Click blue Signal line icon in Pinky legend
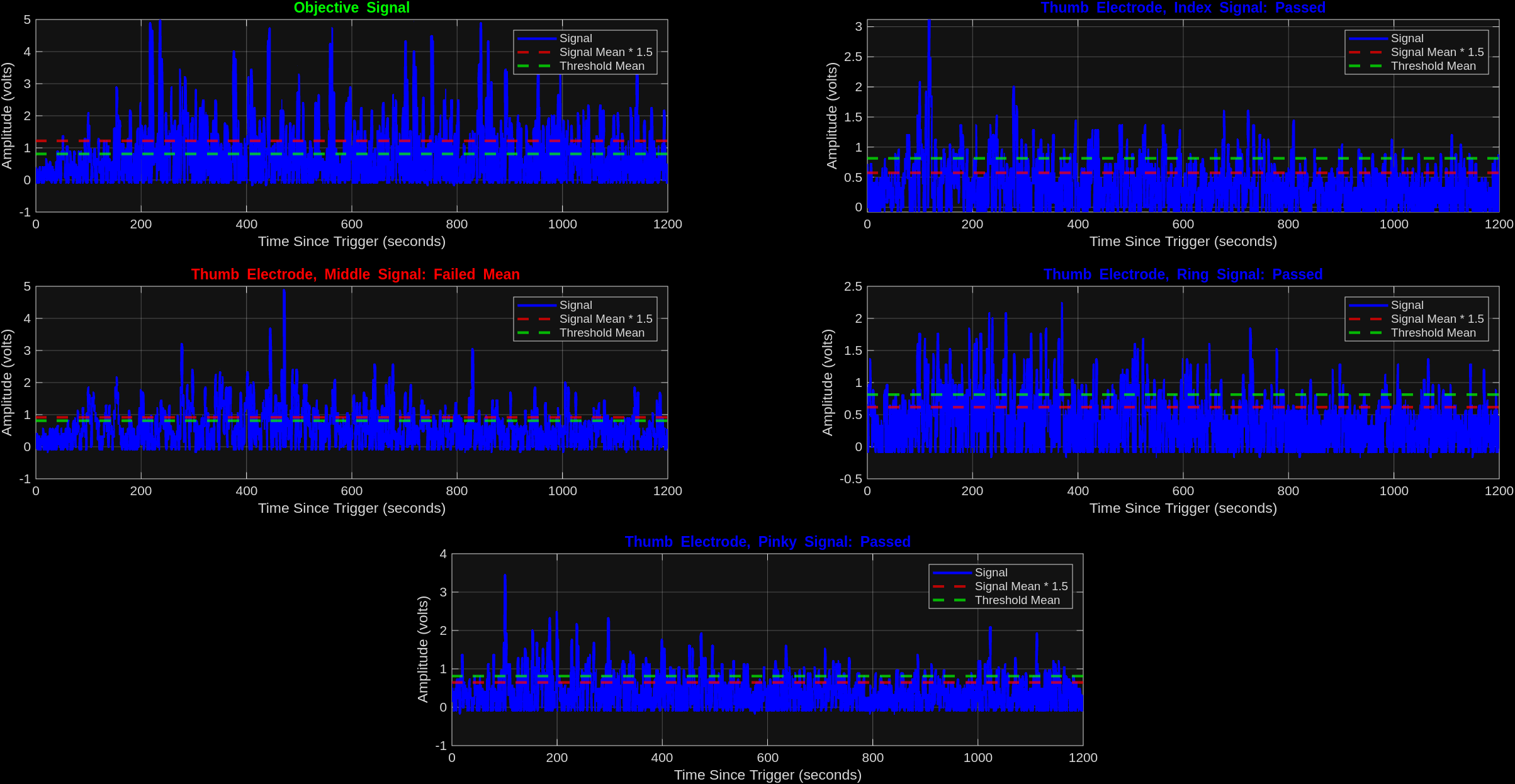The width and height of the screenshot is (1515, 784). click(951, 573)
